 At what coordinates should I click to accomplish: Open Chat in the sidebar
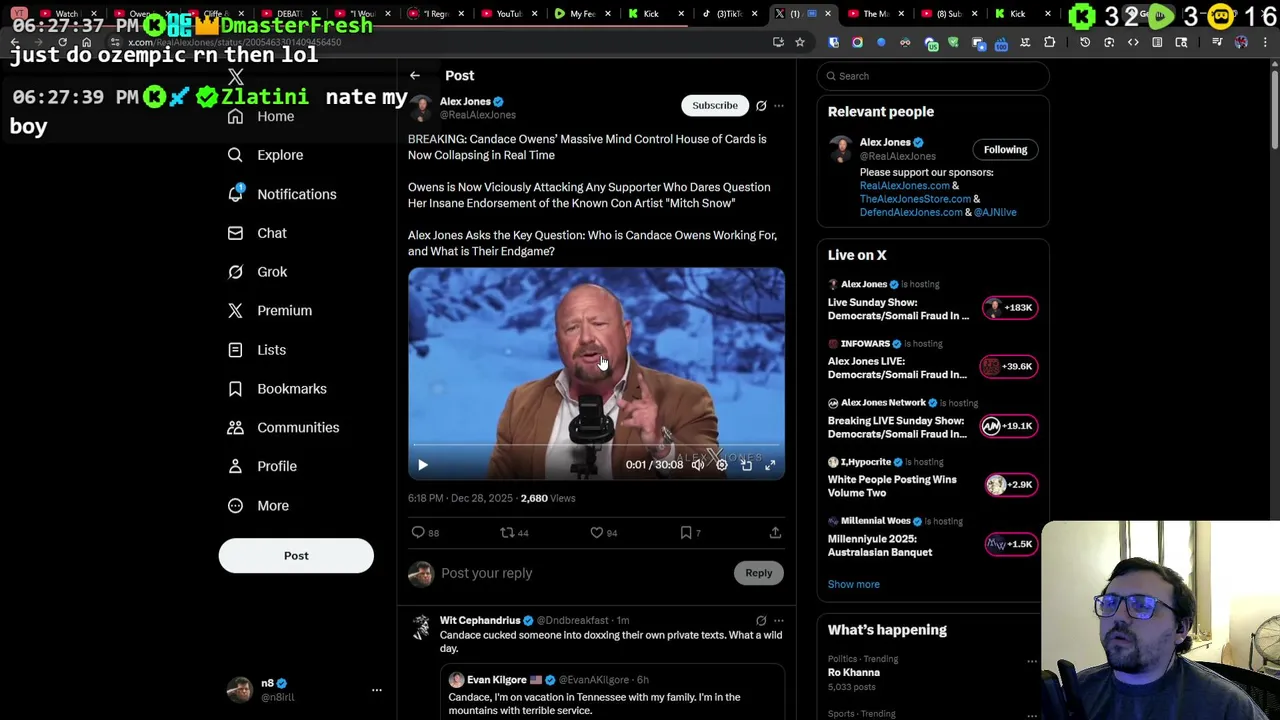256,233
